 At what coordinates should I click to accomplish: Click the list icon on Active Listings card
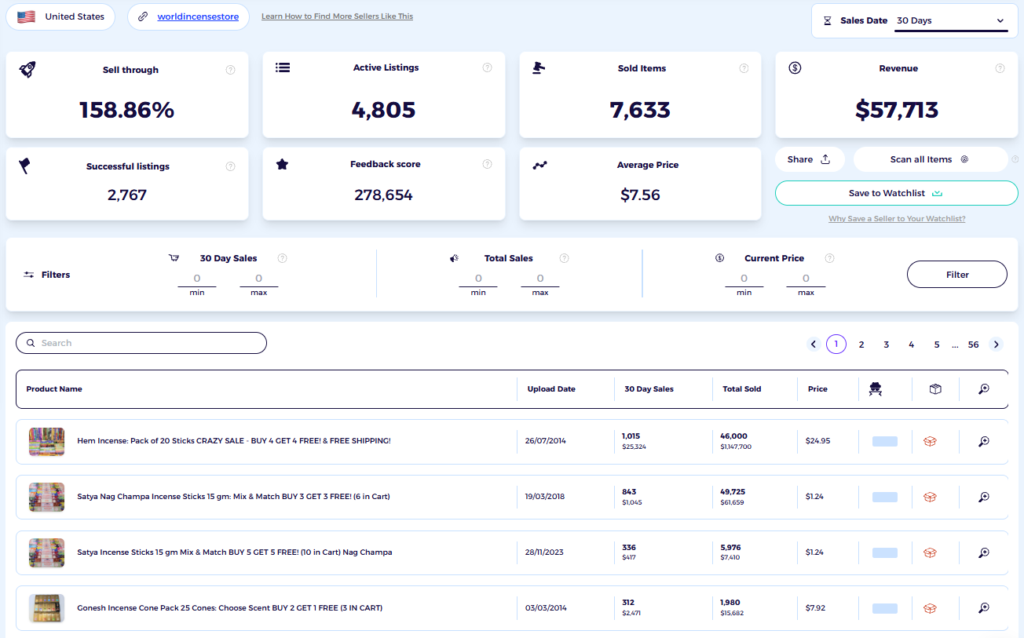pos(283,67)
